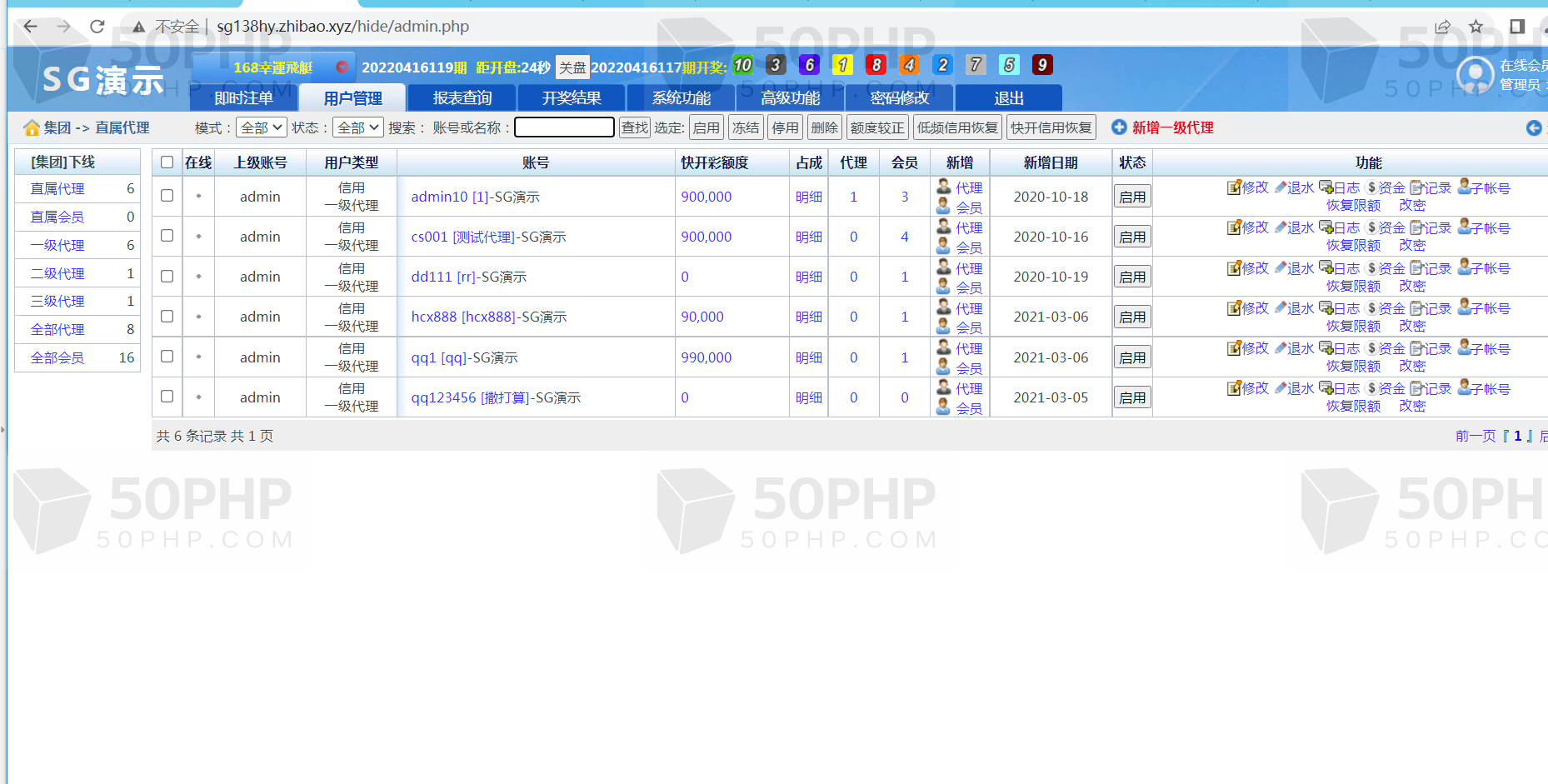
Task: Tick the checkbox for admin10 row
Action: [x=167, y=196]
